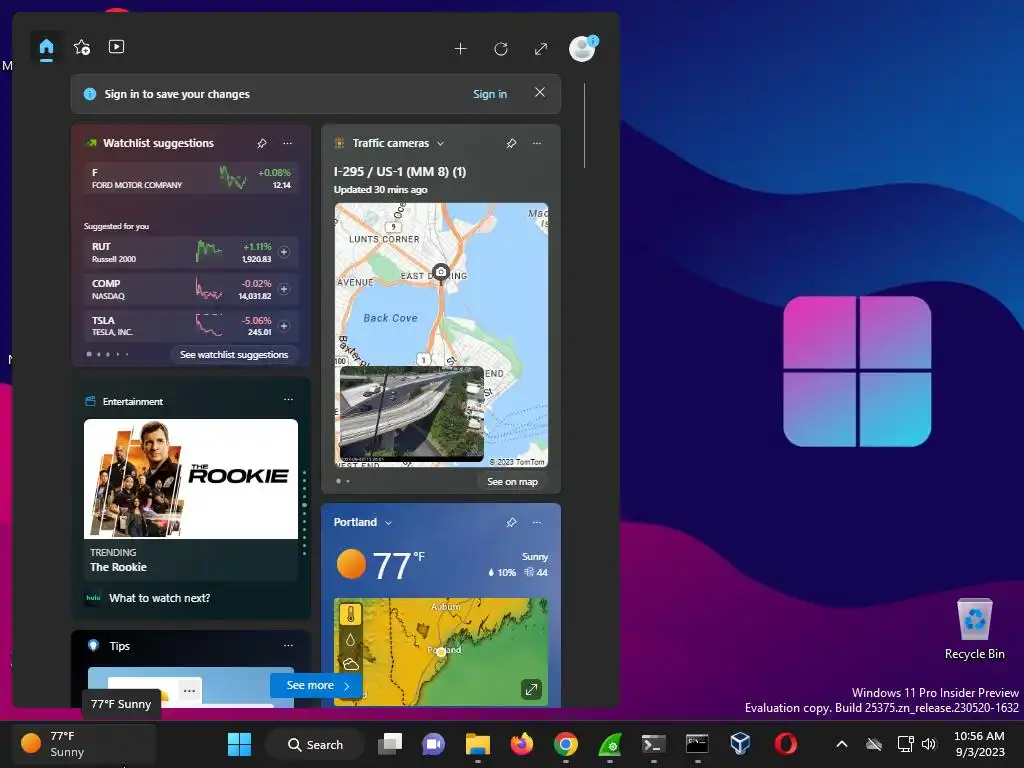This screenshot has height=768, width=1024.
Task: Expand the Portland location dropdown
Action: click(389, 522)
